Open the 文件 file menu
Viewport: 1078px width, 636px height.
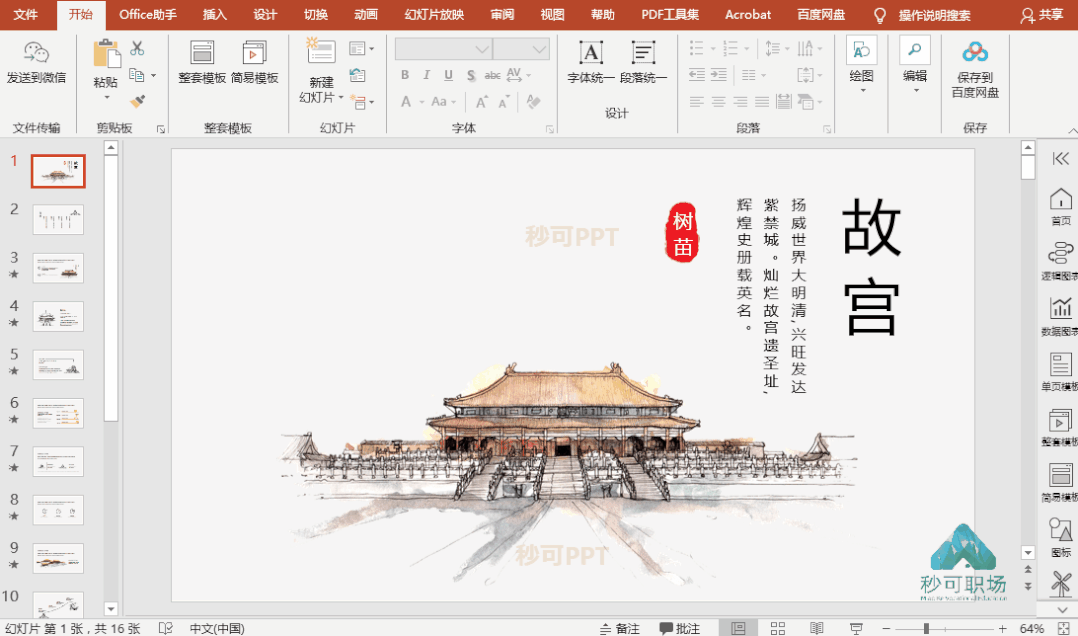tap(25, 14)
